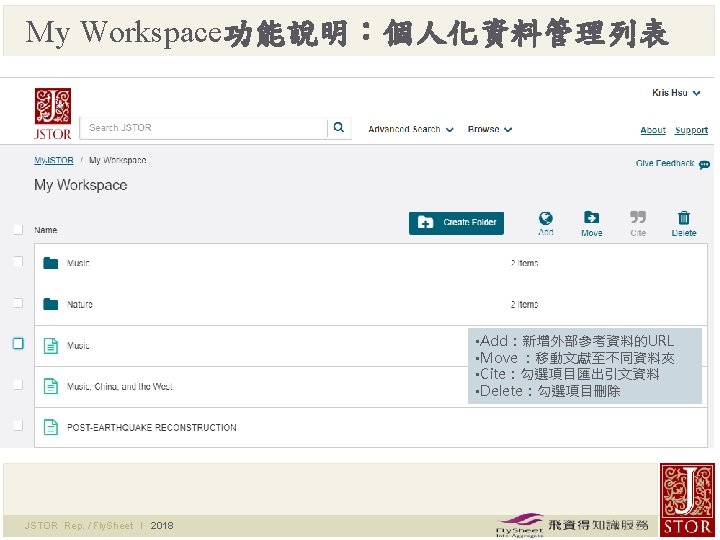Open the Support link

(691, 130)
